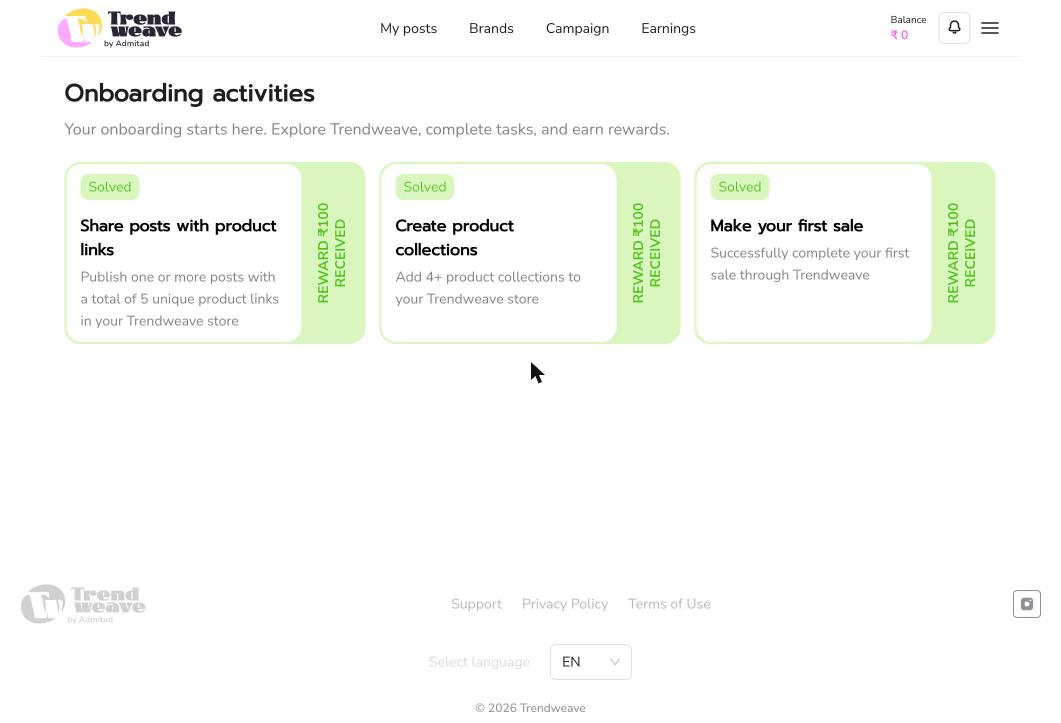Screen dimensions: 1061x723
Task: Open the Brands section
Action: 491,28
